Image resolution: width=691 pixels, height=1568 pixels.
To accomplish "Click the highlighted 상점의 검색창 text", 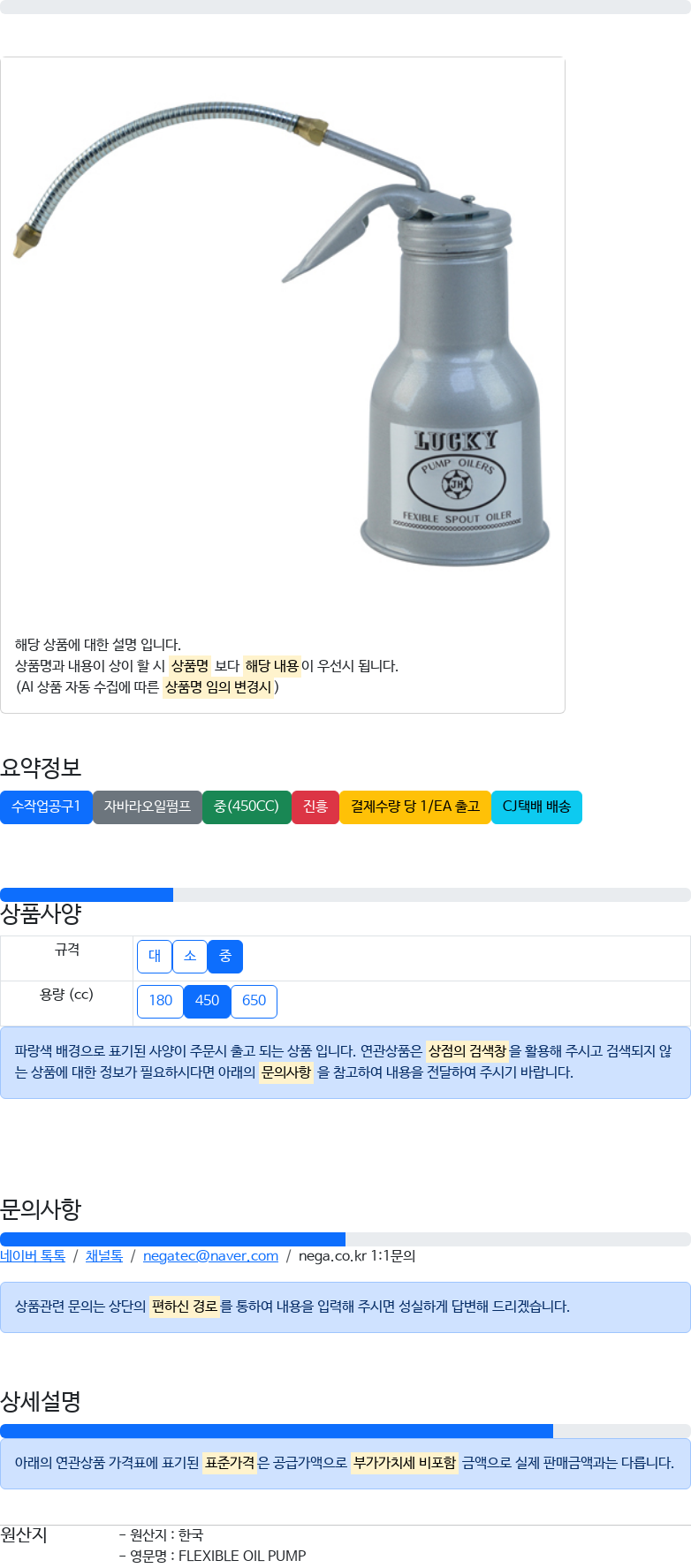I will click(x=467, y=1051).
